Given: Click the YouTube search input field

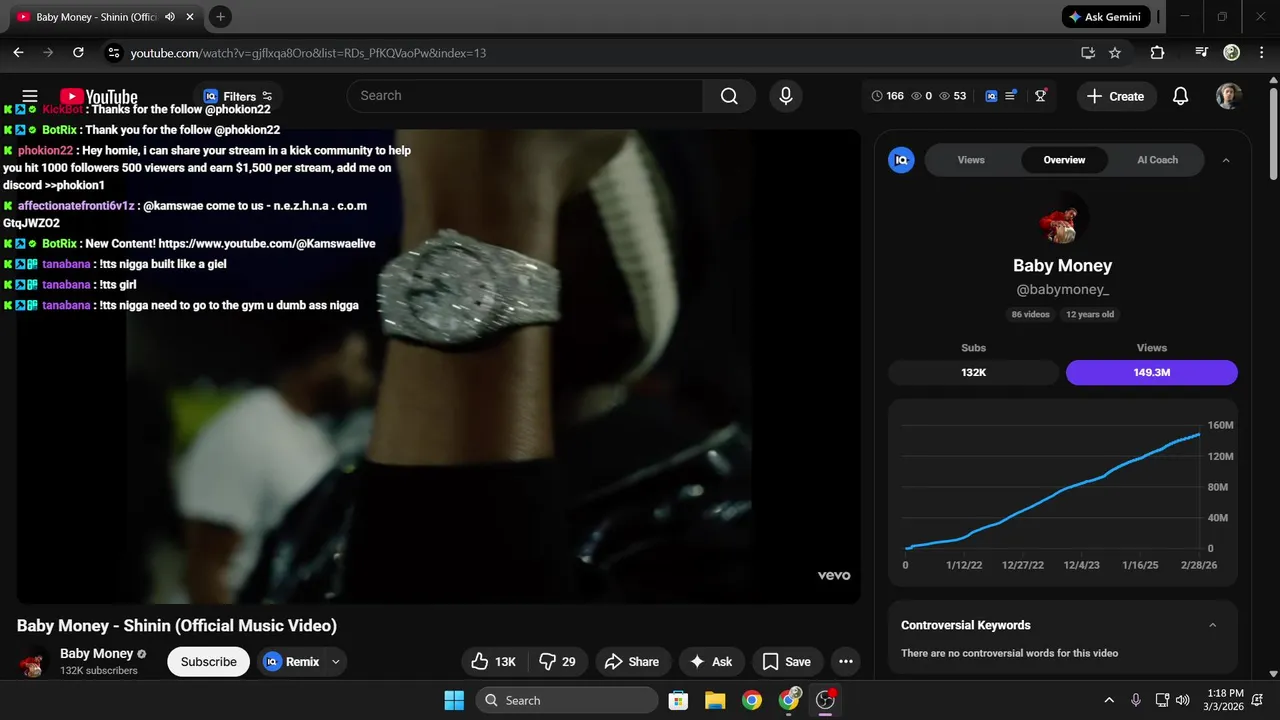Looking at the screenshot, I should pyautogui.click(x=525, y=96).
